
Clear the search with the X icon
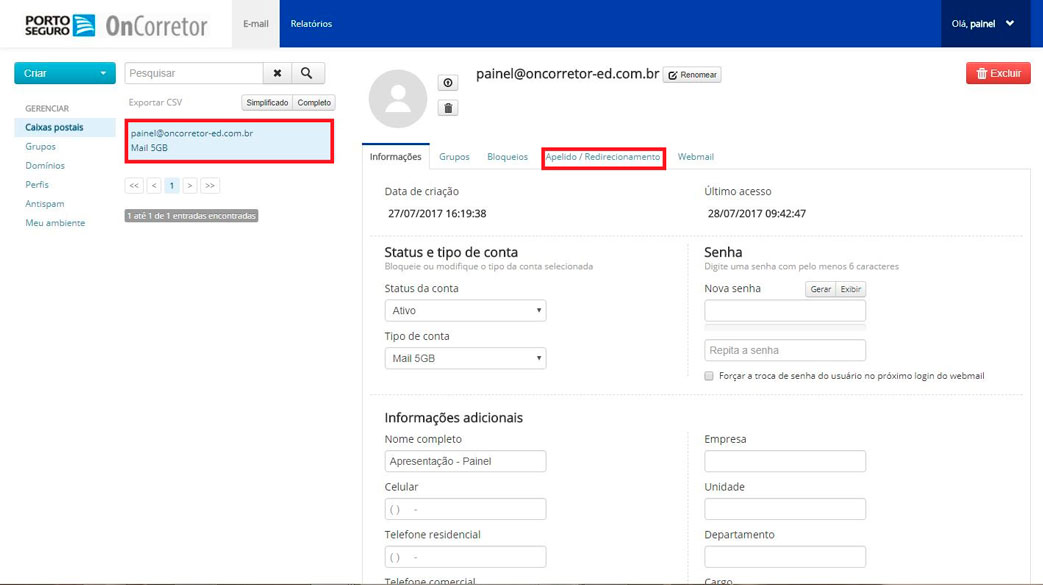tap(277, 74)
